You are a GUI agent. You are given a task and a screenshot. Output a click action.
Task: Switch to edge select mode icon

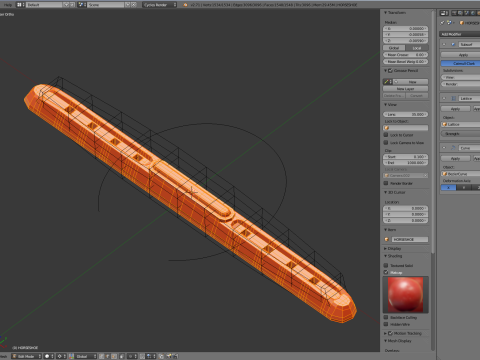[x=107, y=356]
